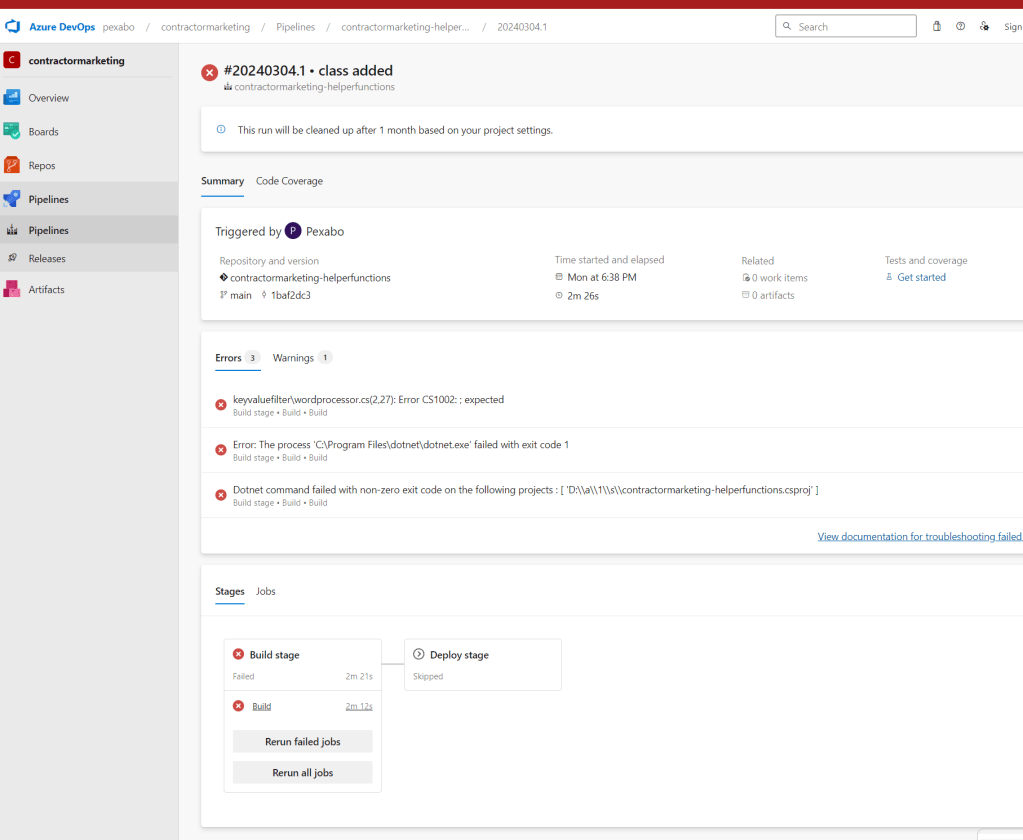Image resolution: width=1023 pixels, height=840 pixels.
Task: Click the Releases rocket icon
Action: point(12,258)
